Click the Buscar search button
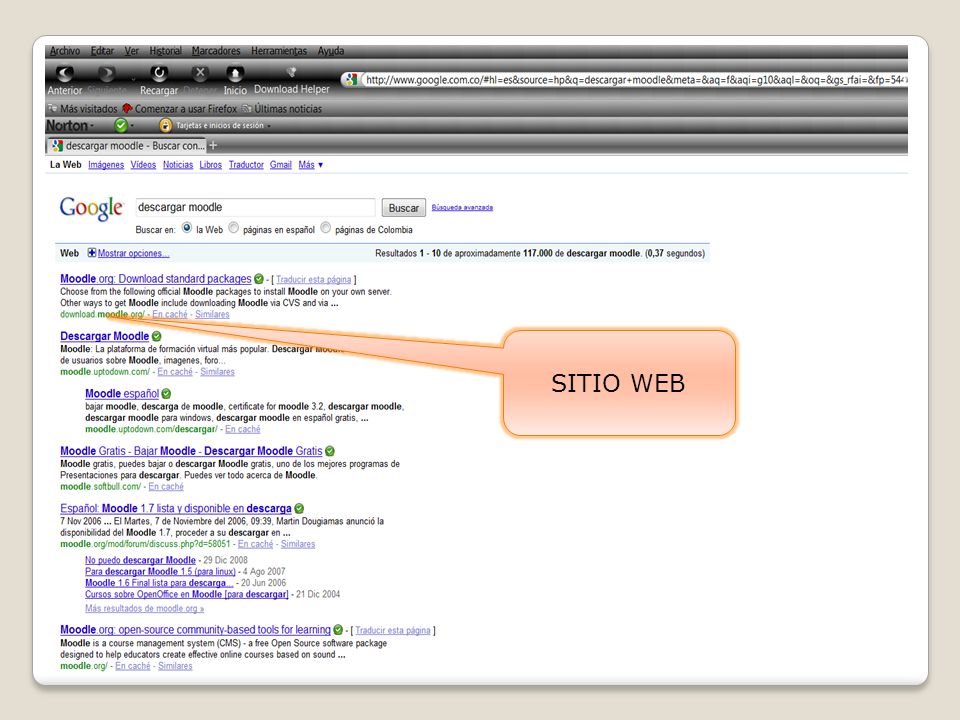 (x=403, y=208)
